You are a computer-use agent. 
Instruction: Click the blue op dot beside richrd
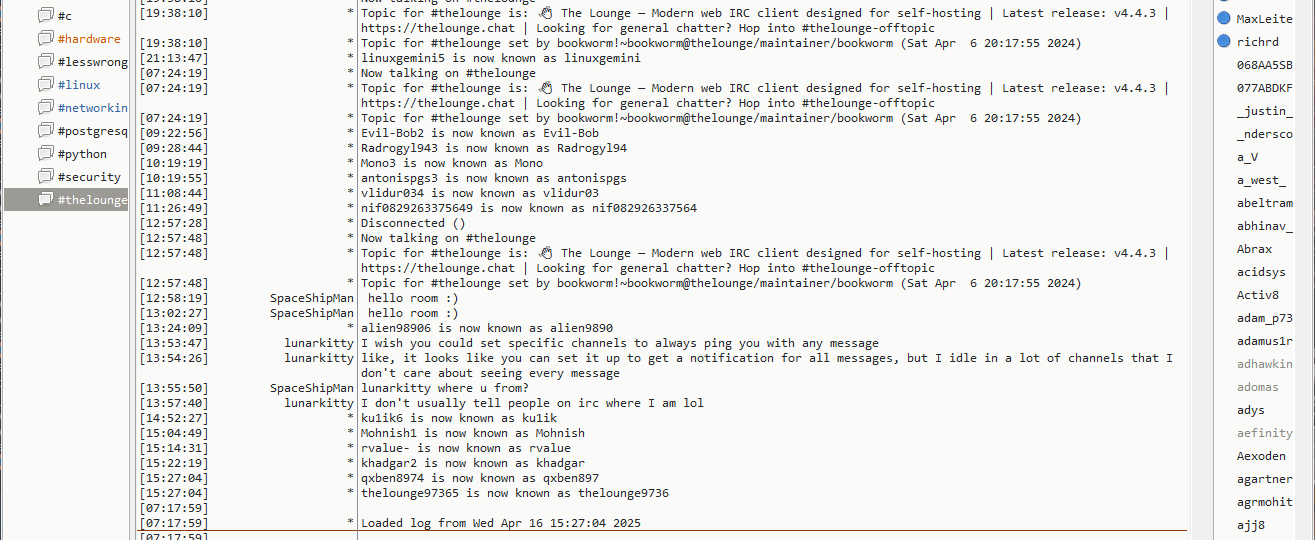pos(1224,42)
